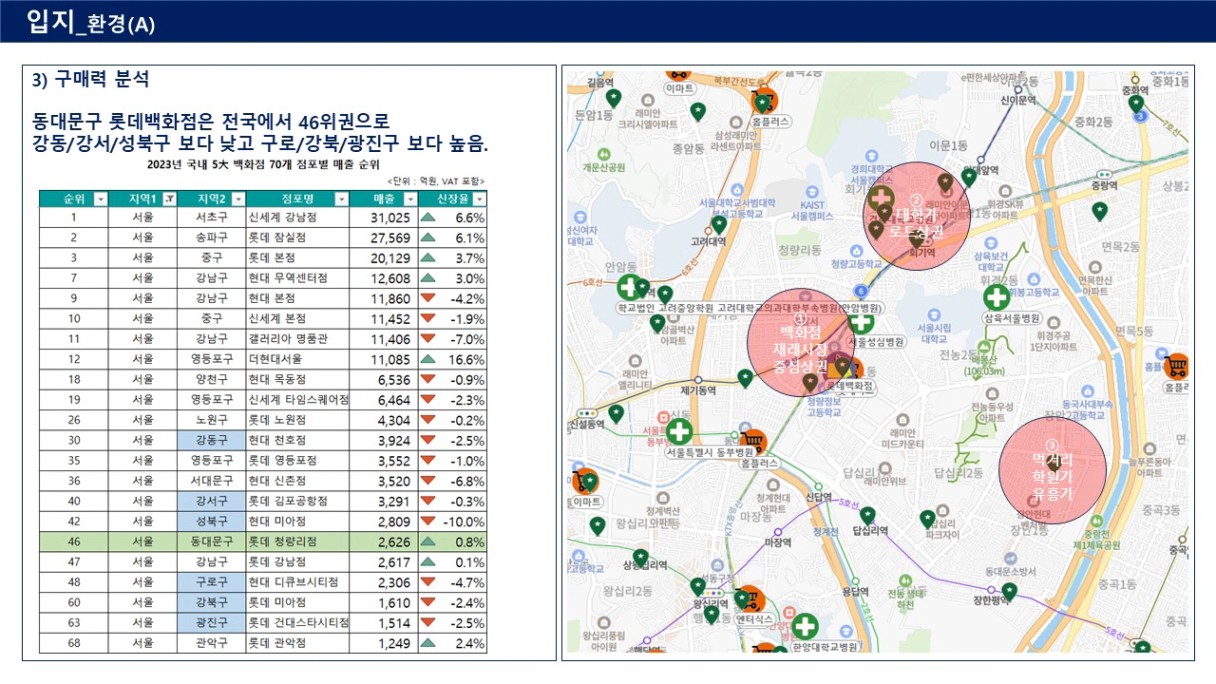The height and width of the screenshot is (684, 1216).
Task: Click the table caption '2023년 국내 5大 백화점 70개 점포별 매출 순위'
Action: point(263,165)
